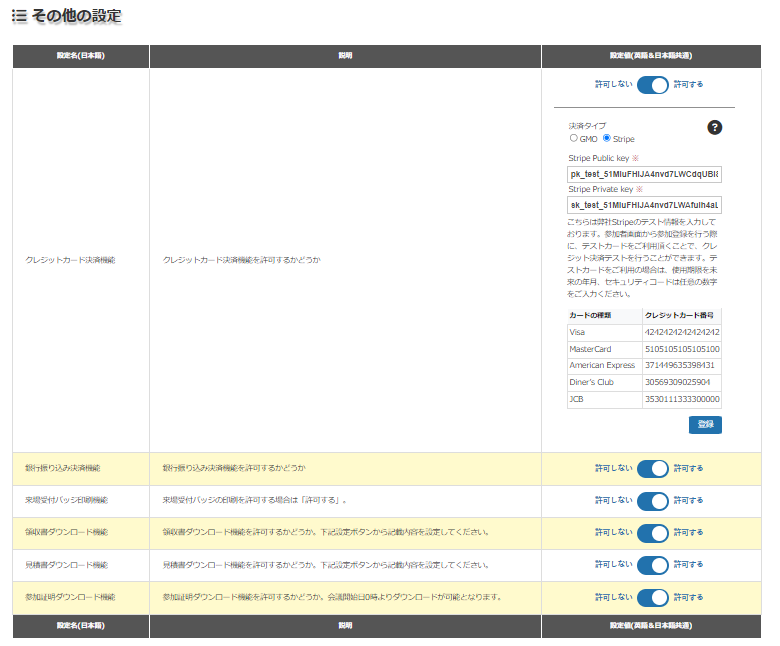Screen dimensions: 780x646
Task: Click the list icon beside その他の設定 heading
Action: [x=19, y=16]
